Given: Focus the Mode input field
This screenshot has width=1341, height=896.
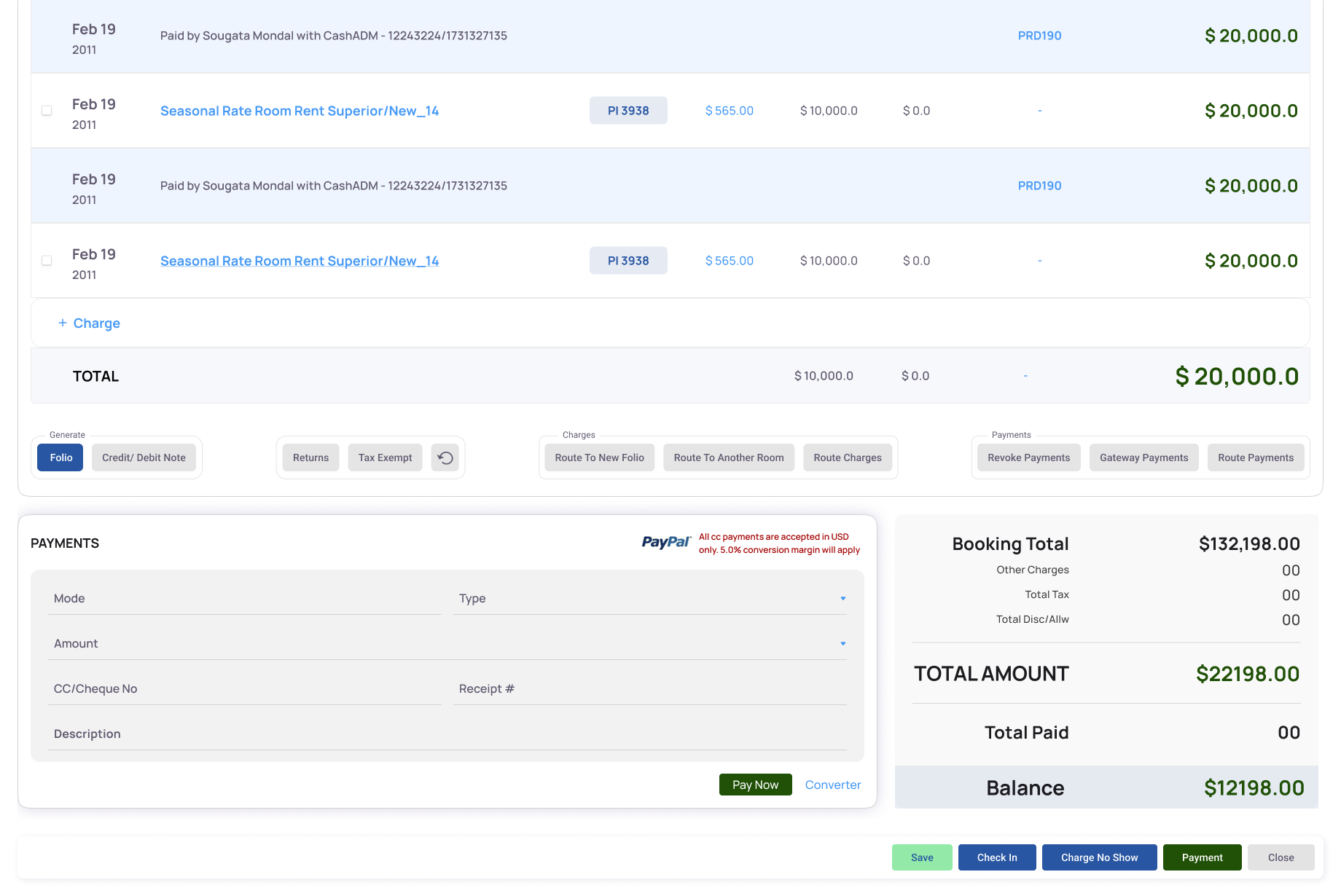Looking at the screenshot, I should [245, 598].
